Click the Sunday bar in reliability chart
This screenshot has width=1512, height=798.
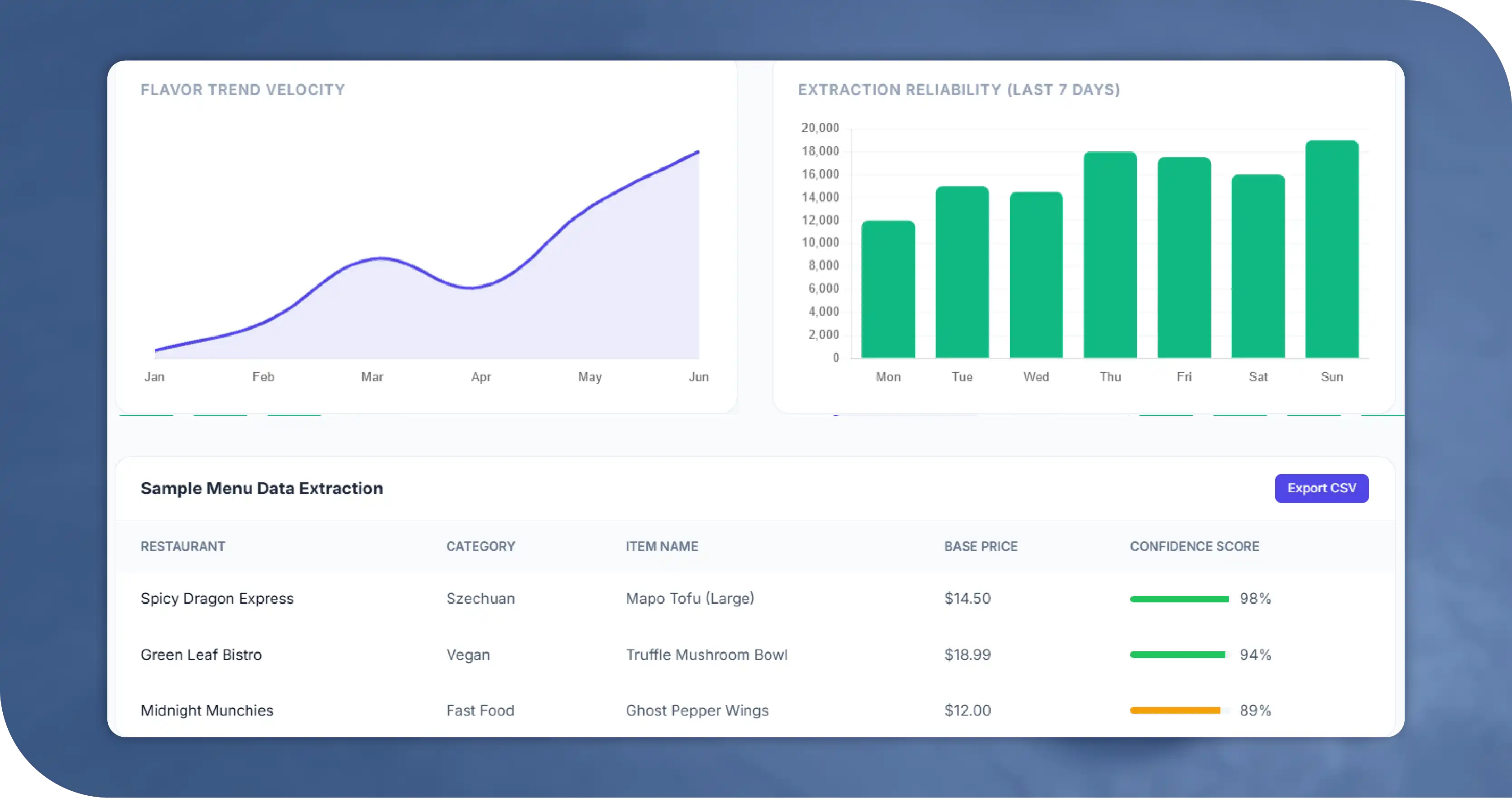[1331, 250]
